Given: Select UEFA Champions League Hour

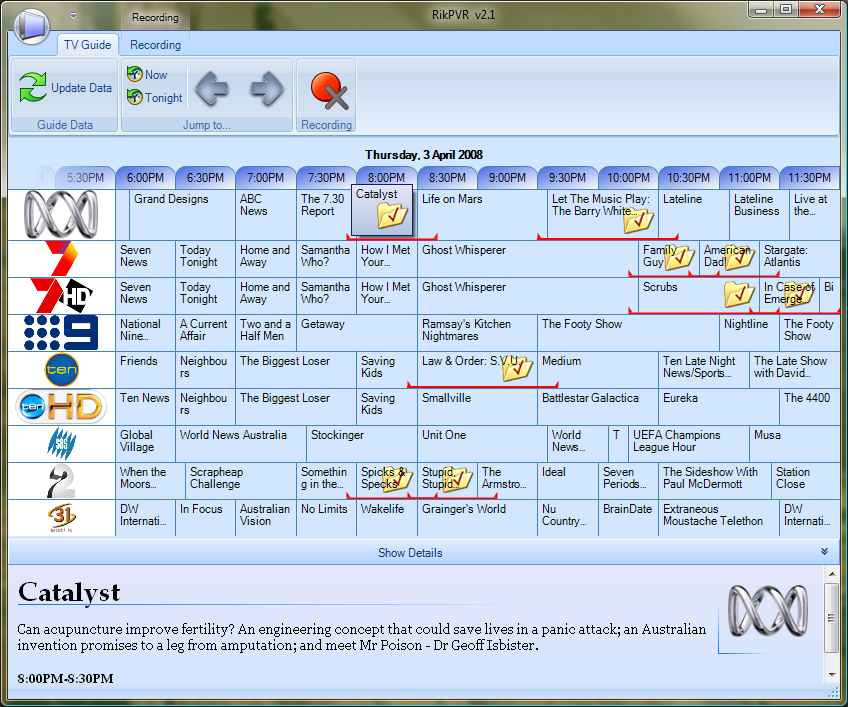Looking at the screenshot, I should click(x=689, y=444).
